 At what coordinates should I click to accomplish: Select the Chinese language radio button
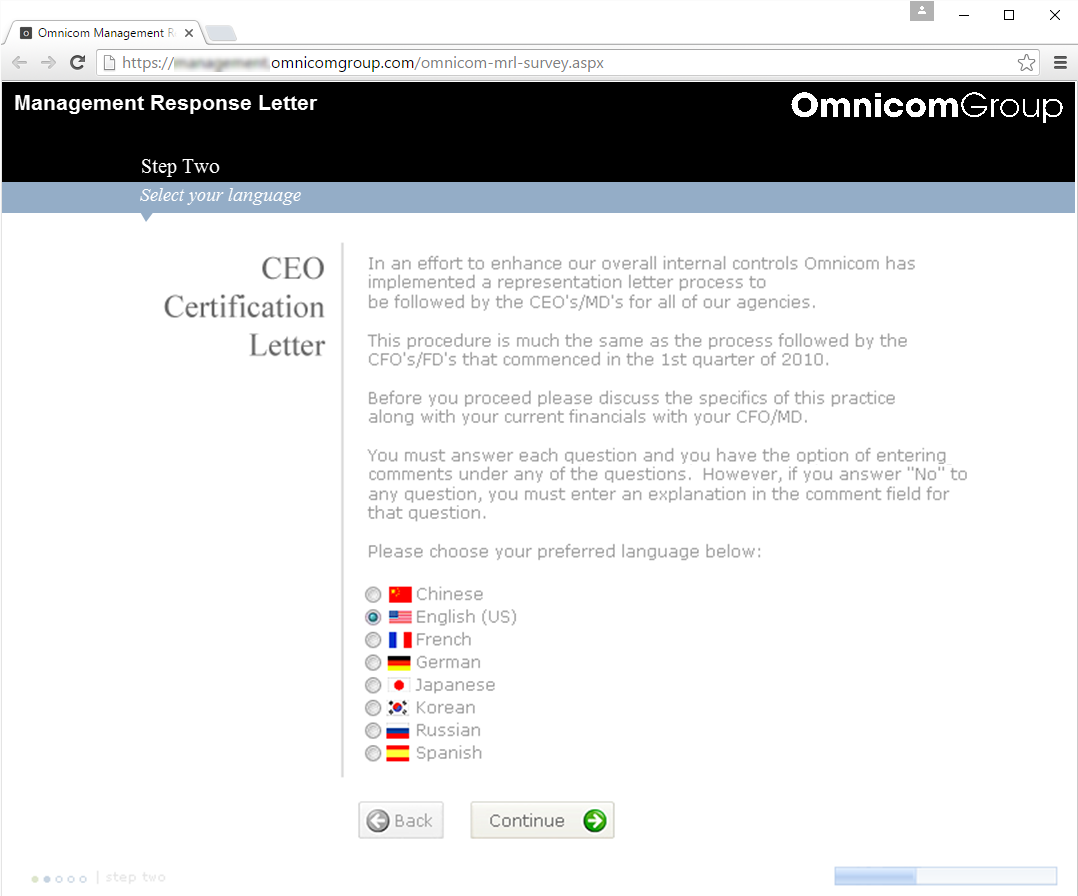coord(373,594)
